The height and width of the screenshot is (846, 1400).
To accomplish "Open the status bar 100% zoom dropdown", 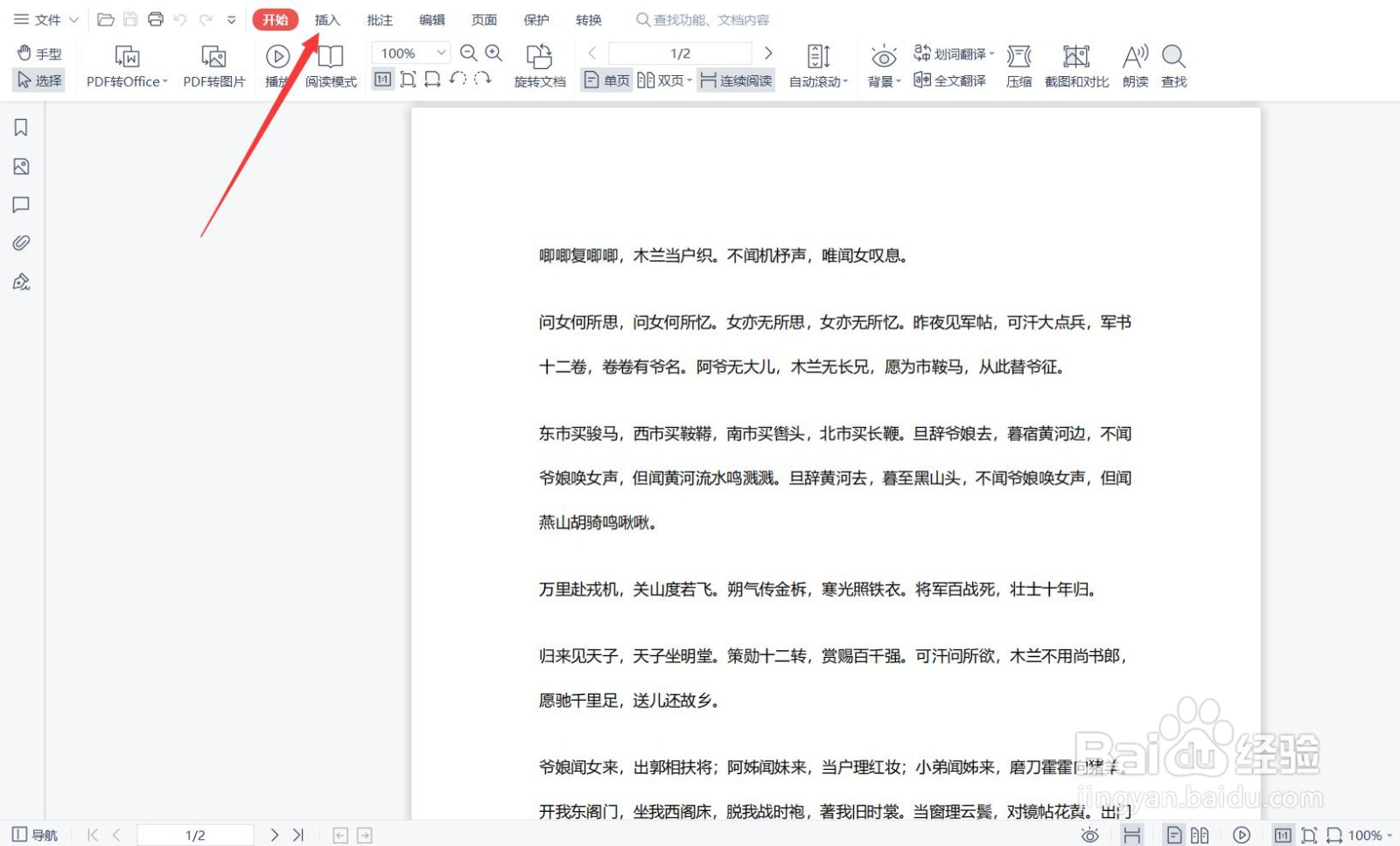I will point(1371,835).
